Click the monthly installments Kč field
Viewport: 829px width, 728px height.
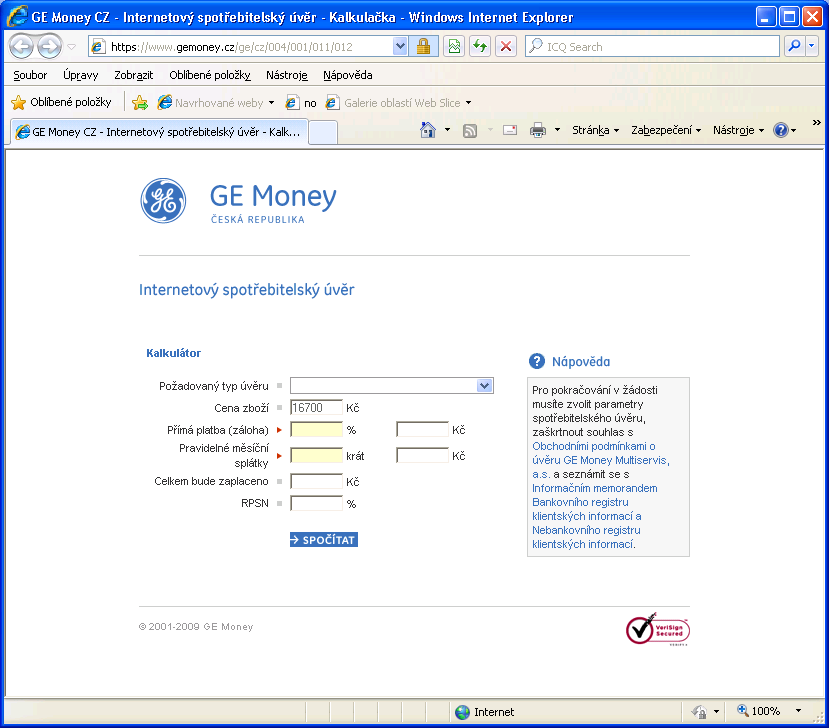pos(422,455)
